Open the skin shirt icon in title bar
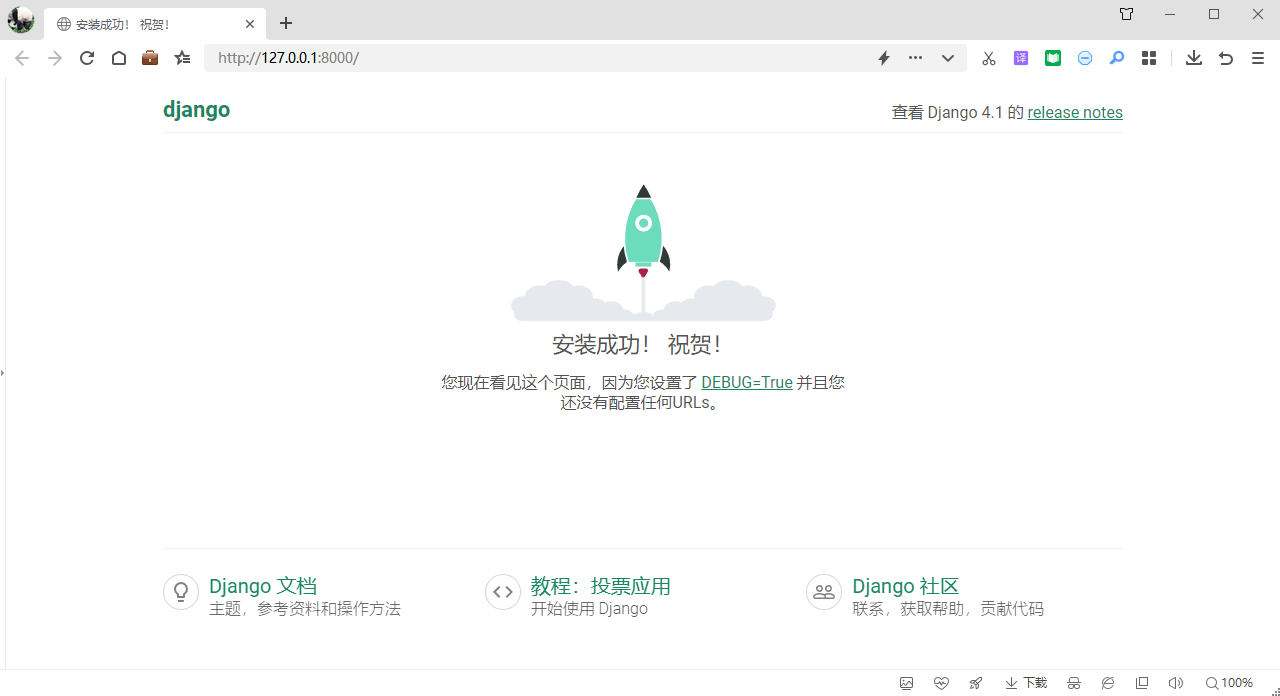Viewport: 1280px width, 696px height. tap(1127, 14)
